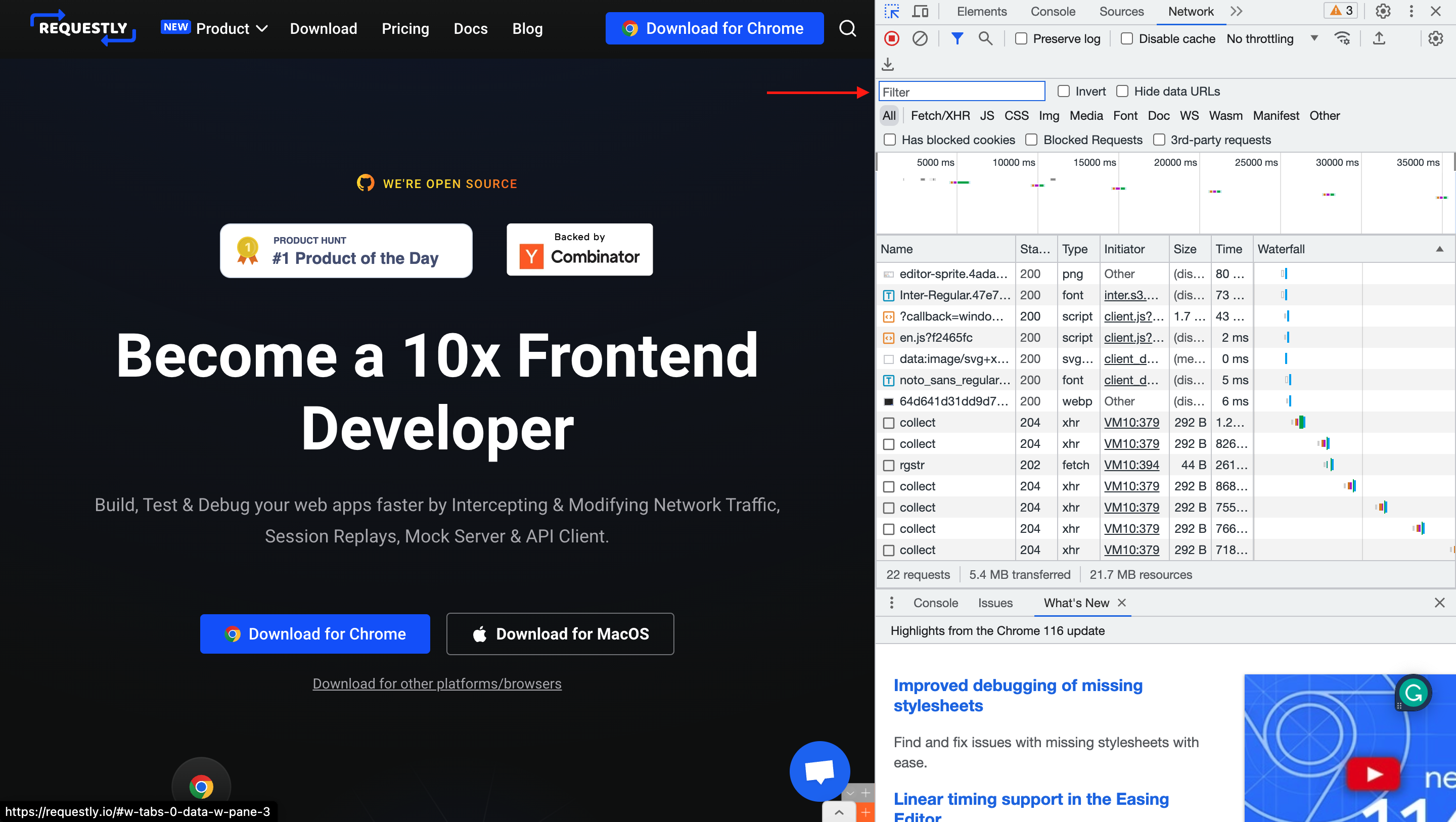1456x822 pixels.
Task: Click the network Filter input field
Action: click(x=962, y=92)
